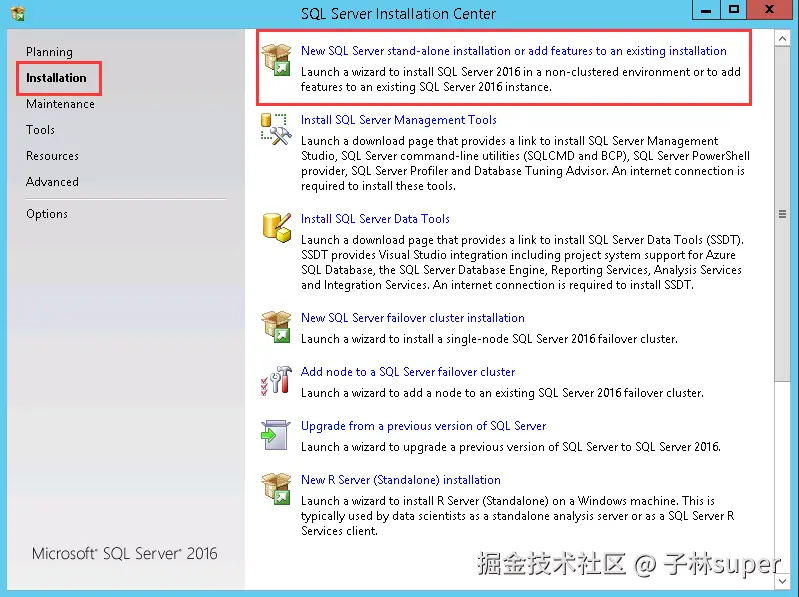Click the SQL Server Data Tools icon

pos(277,228)
